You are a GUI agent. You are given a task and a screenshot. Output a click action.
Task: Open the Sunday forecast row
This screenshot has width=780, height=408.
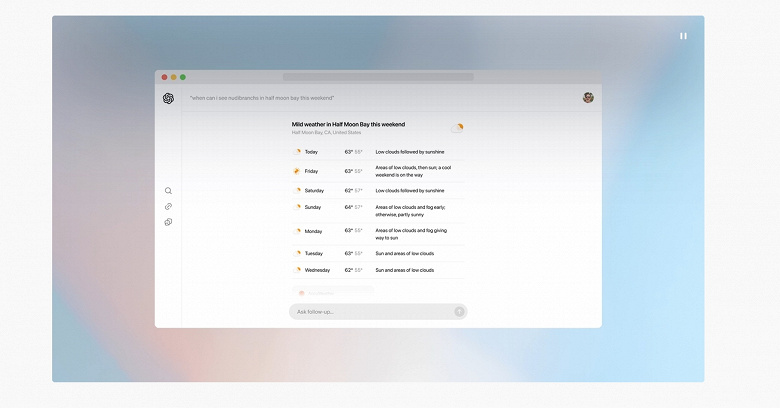378,210
